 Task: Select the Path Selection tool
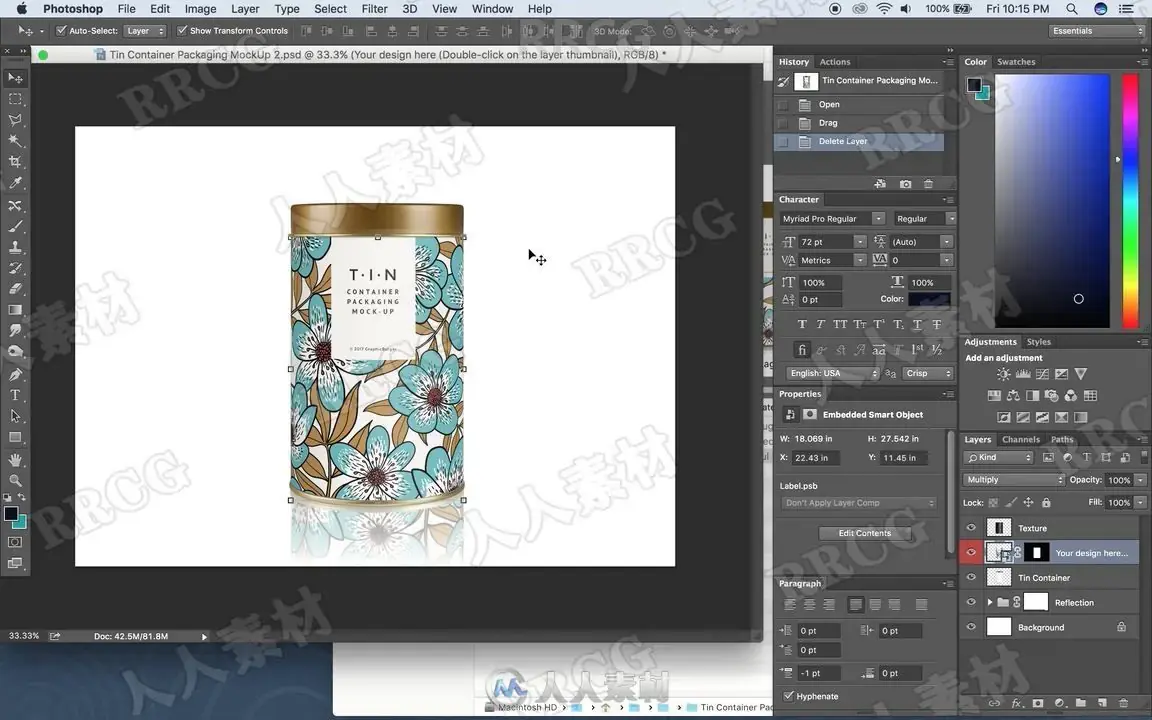15,416
